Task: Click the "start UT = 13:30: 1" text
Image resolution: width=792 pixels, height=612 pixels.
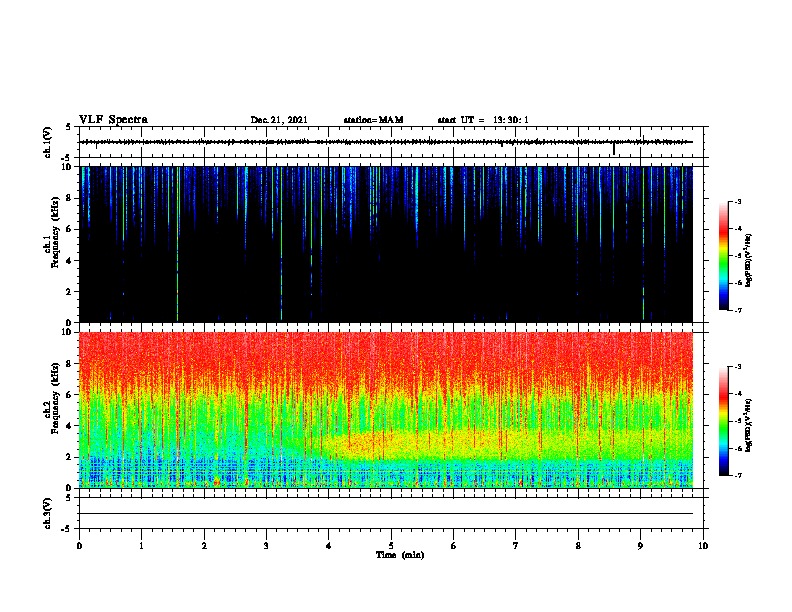Action: pos(483,120)
